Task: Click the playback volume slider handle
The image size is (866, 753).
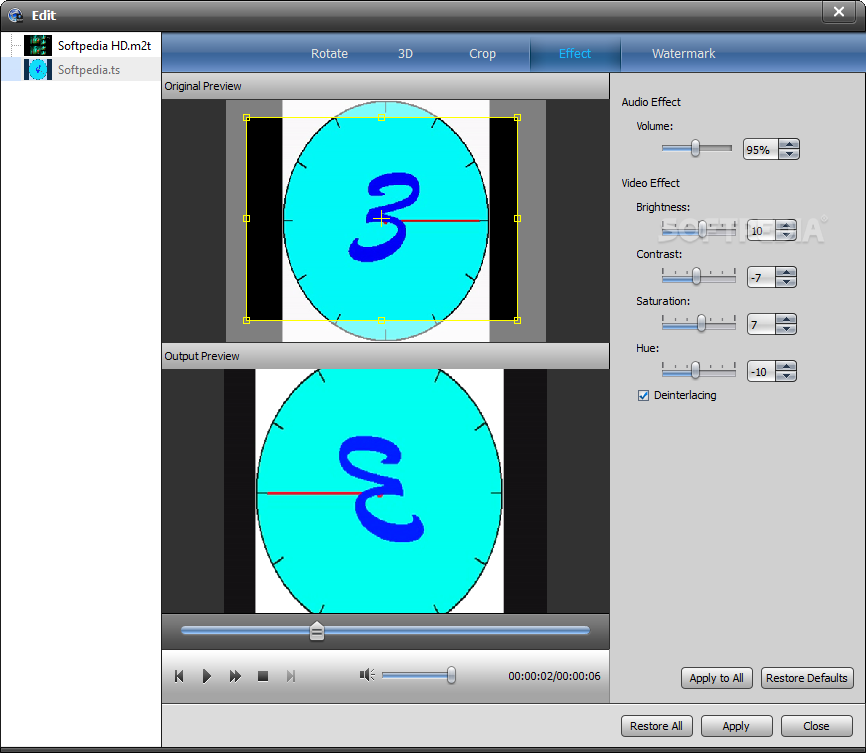Action: [x=451, y=675]
